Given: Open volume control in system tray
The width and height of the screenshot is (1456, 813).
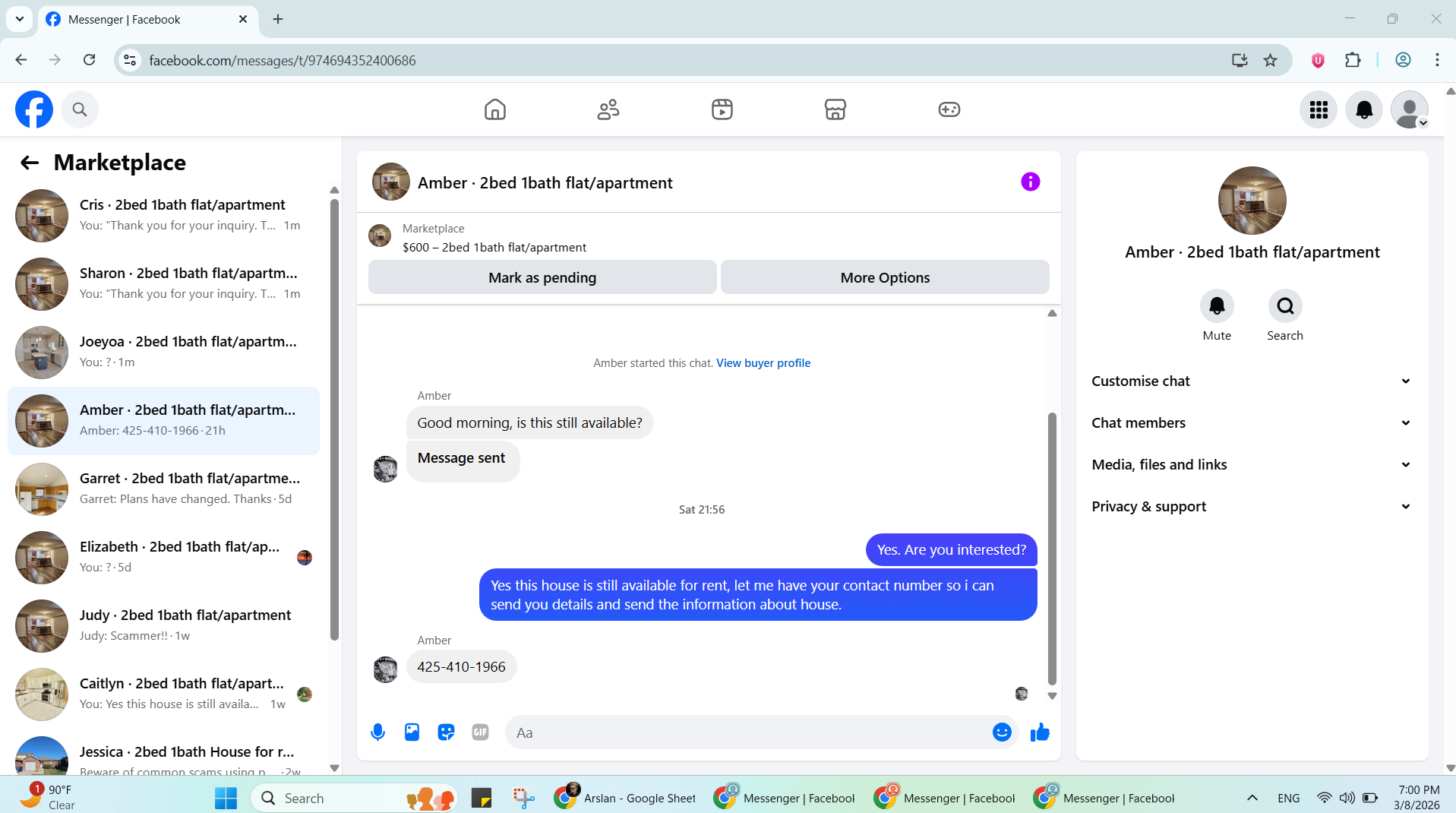Looking at the screenshot, I should pos(1347,798).
